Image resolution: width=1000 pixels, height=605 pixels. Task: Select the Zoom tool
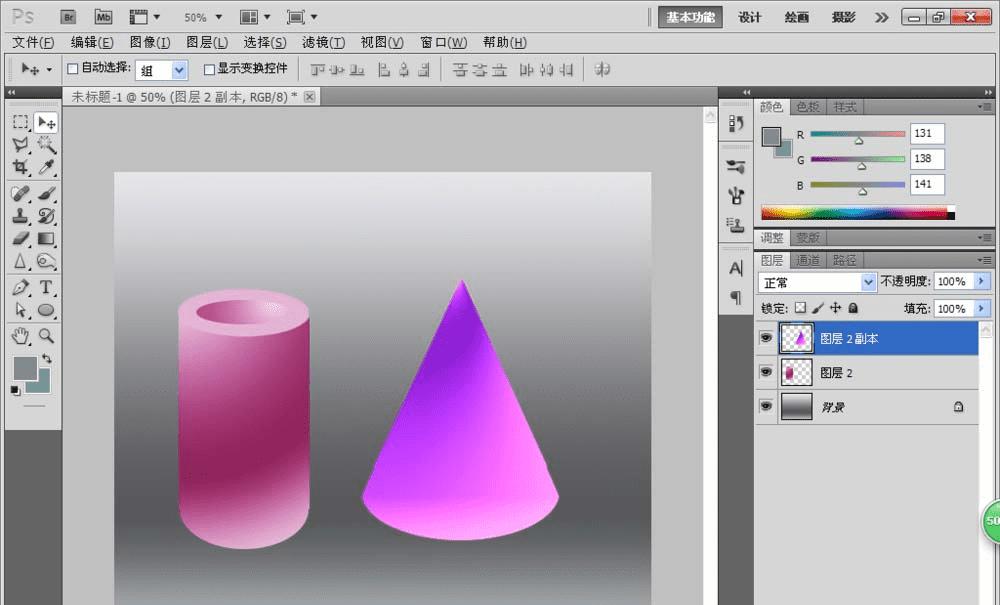pyautogui.click(x=46, y=335)
